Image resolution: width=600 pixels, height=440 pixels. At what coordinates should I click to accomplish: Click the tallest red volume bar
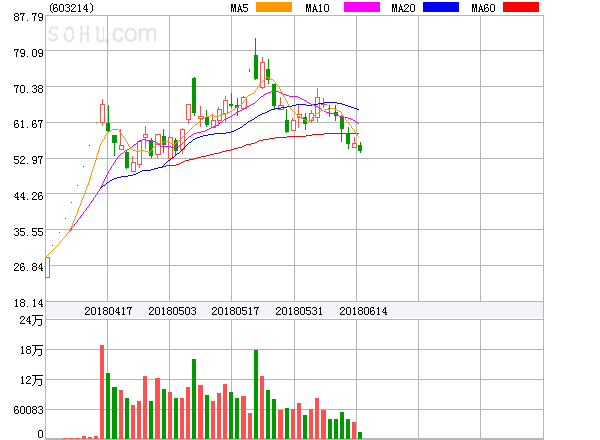click(102, 392)
